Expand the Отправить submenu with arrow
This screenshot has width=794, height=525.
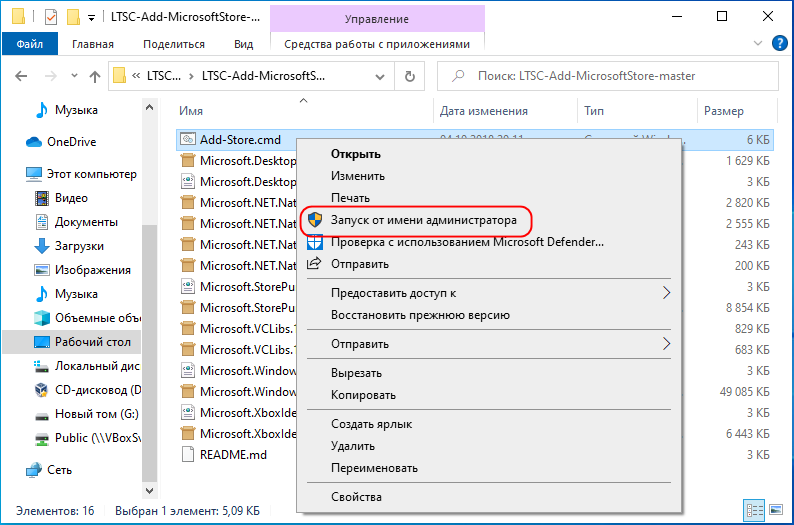click(x=489, y=344)
